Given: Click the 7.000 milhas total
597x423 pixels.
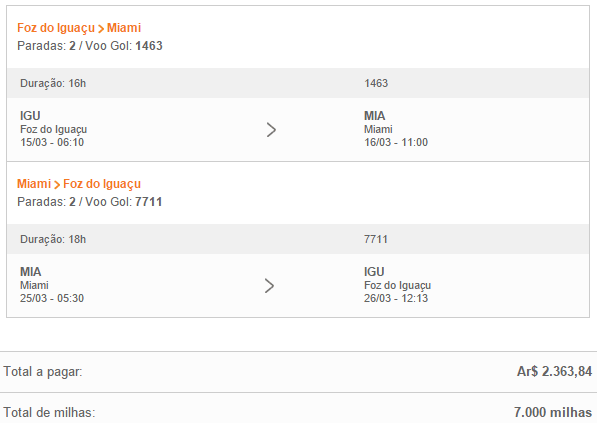Looking at the screenshot, I should pyautogui.click(x=553, y=412).
